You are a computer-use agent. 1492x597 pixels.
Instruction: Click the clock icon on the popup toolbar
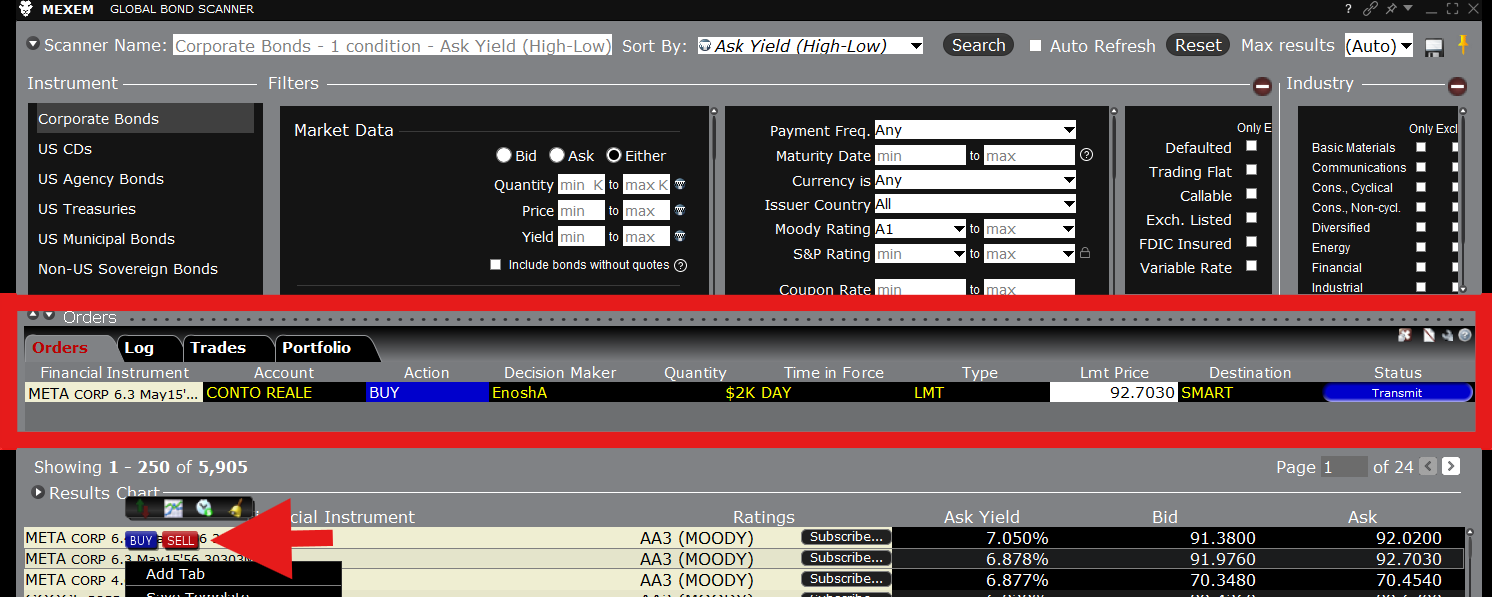pyautogui.click(x=204, y=508)
